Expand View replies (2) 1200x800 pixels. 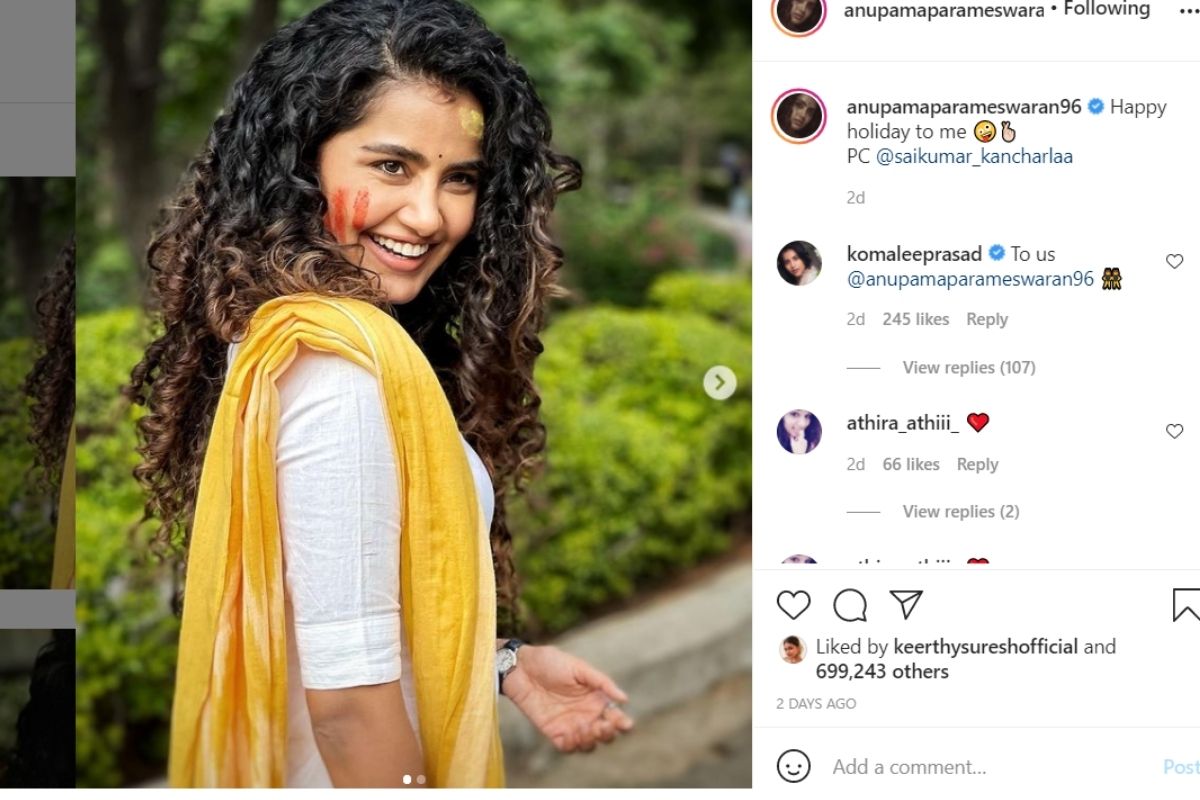tap(961, 511)
